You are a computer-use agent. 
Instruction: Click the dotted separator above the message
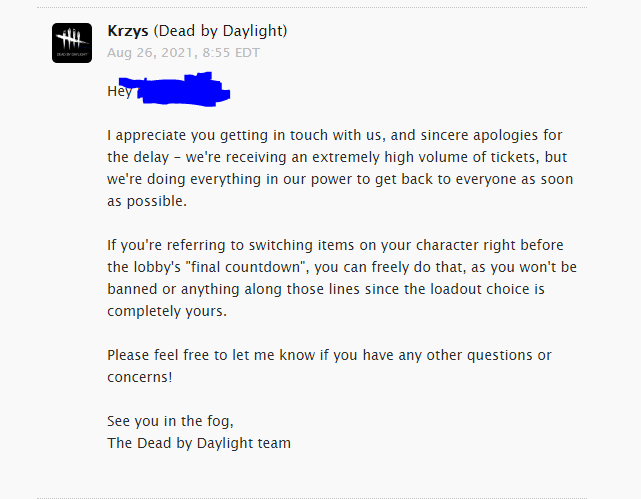[312, 7]
